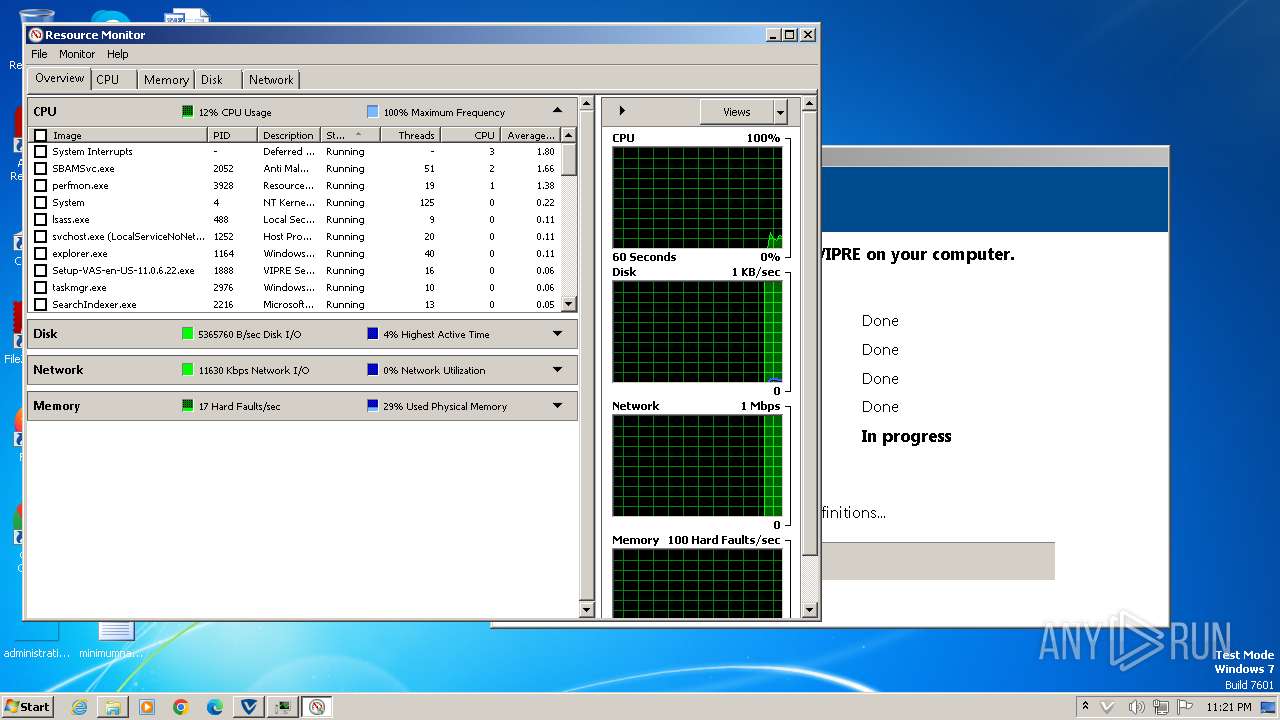Check the taskmgr.exe checkbox
This screenshot has width=1280, height=720.
tap(41, 288)
